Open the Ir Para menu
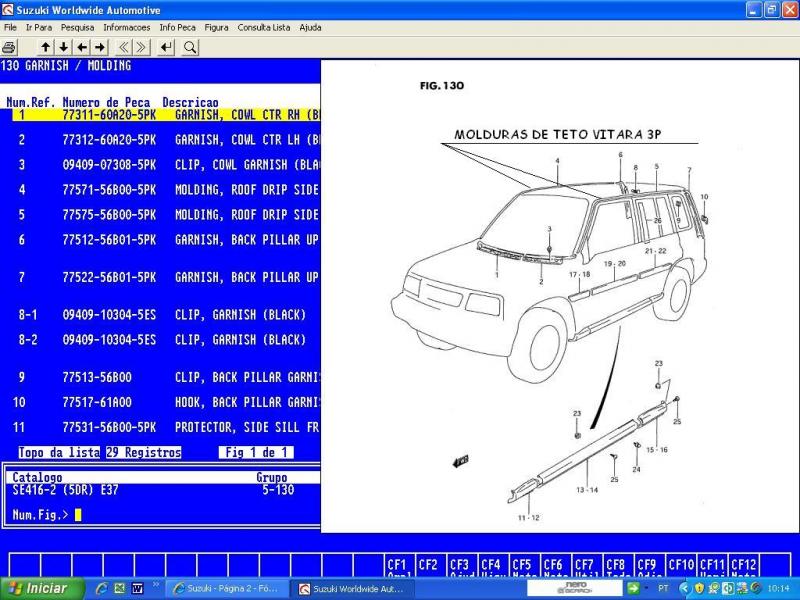Viewport: 800px width, 600px height. [39, 28]
